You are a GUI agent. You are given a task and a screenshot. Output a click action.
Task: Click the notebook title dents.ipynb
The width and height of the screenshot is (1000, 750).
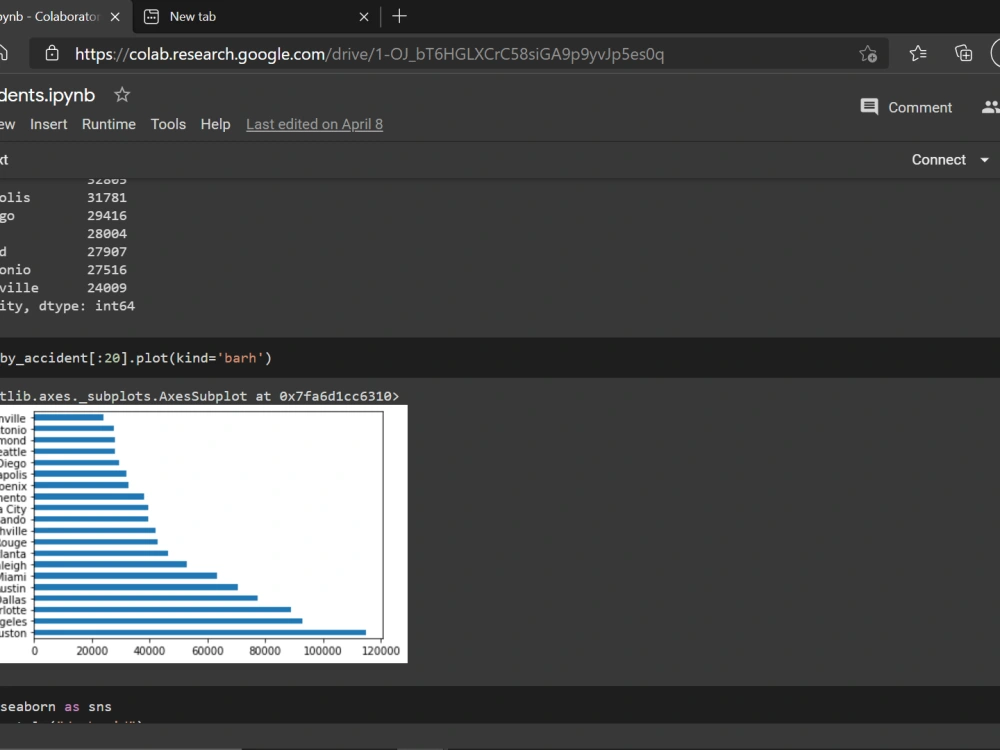coord(47,95)
